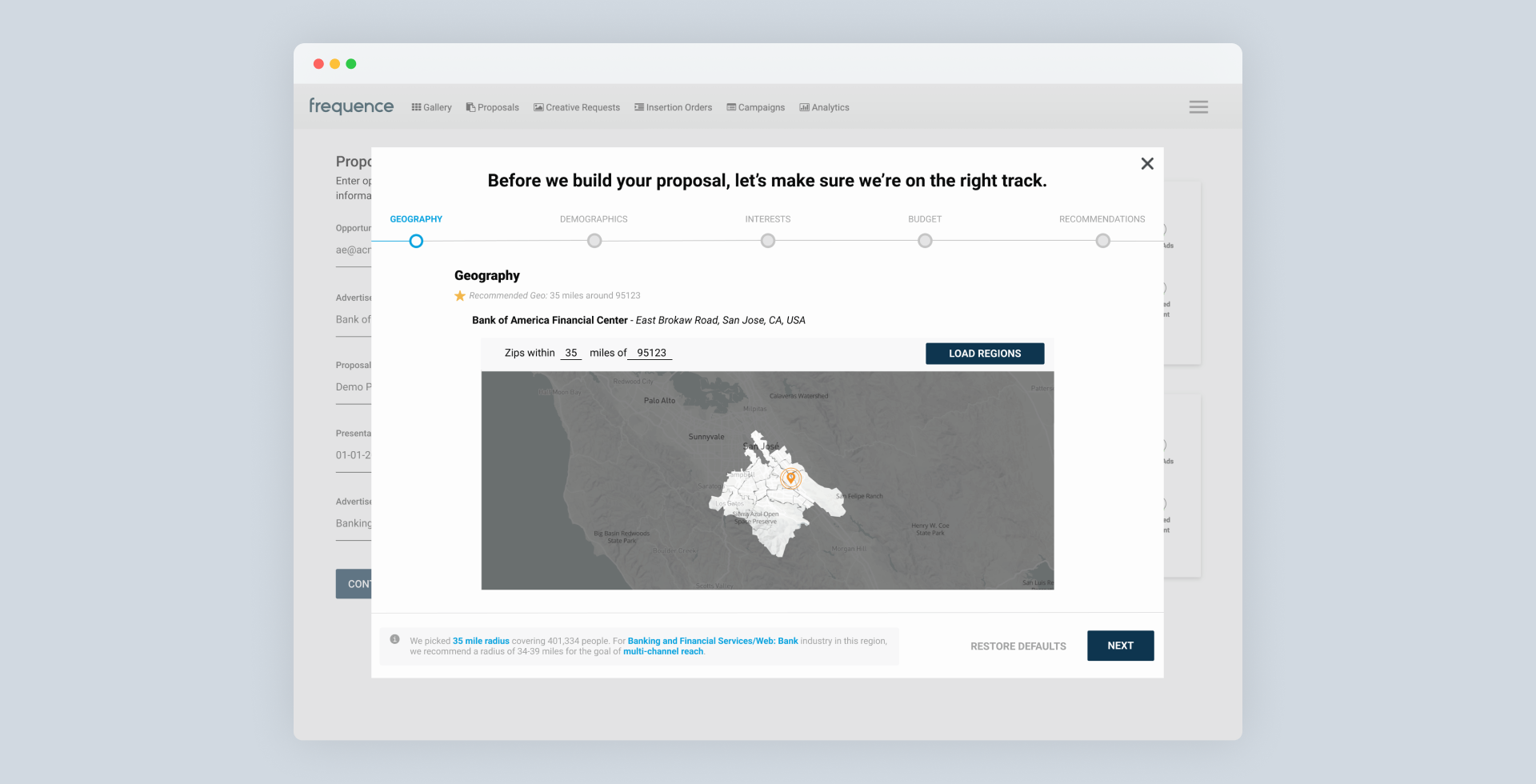The height and width of the screenshot is (784, 1536).
Task: Click Banking and Financial Services link
Action: [713, 641]
